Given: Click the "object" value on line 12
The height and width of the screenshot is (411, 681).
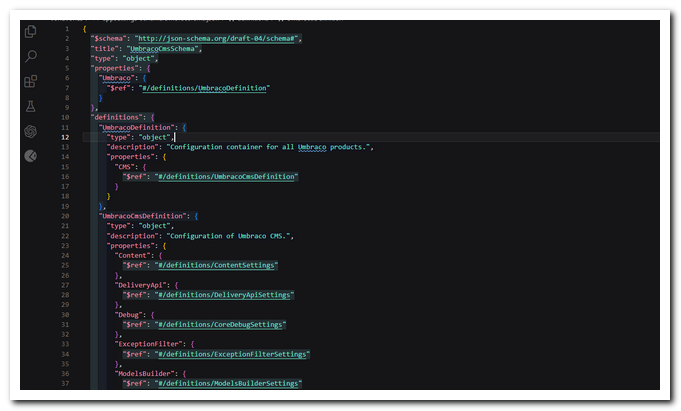Looking at the screenshot, I should pos(155,137).
